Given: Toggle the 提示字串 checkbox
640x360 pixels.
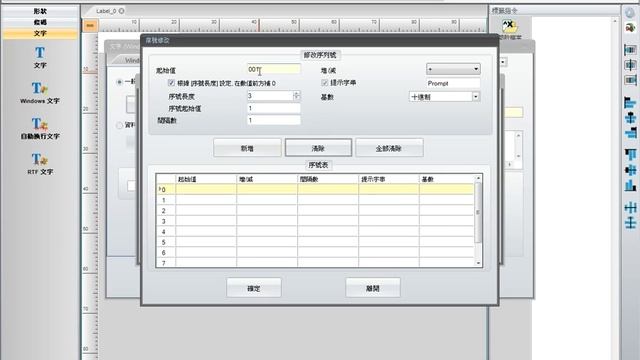Looking at the screenshot, I should [x=325, y=83].
